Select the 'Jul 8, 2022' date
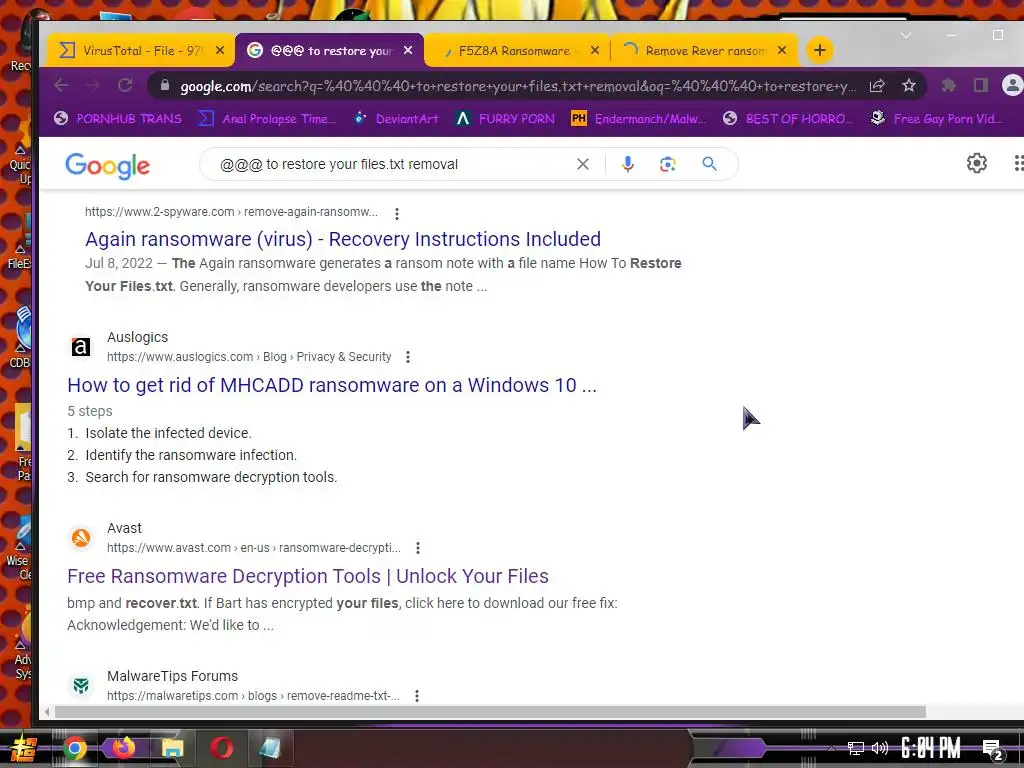Image resolution: width=1024 pixels, height=768 pixels. tap(119, 263)
